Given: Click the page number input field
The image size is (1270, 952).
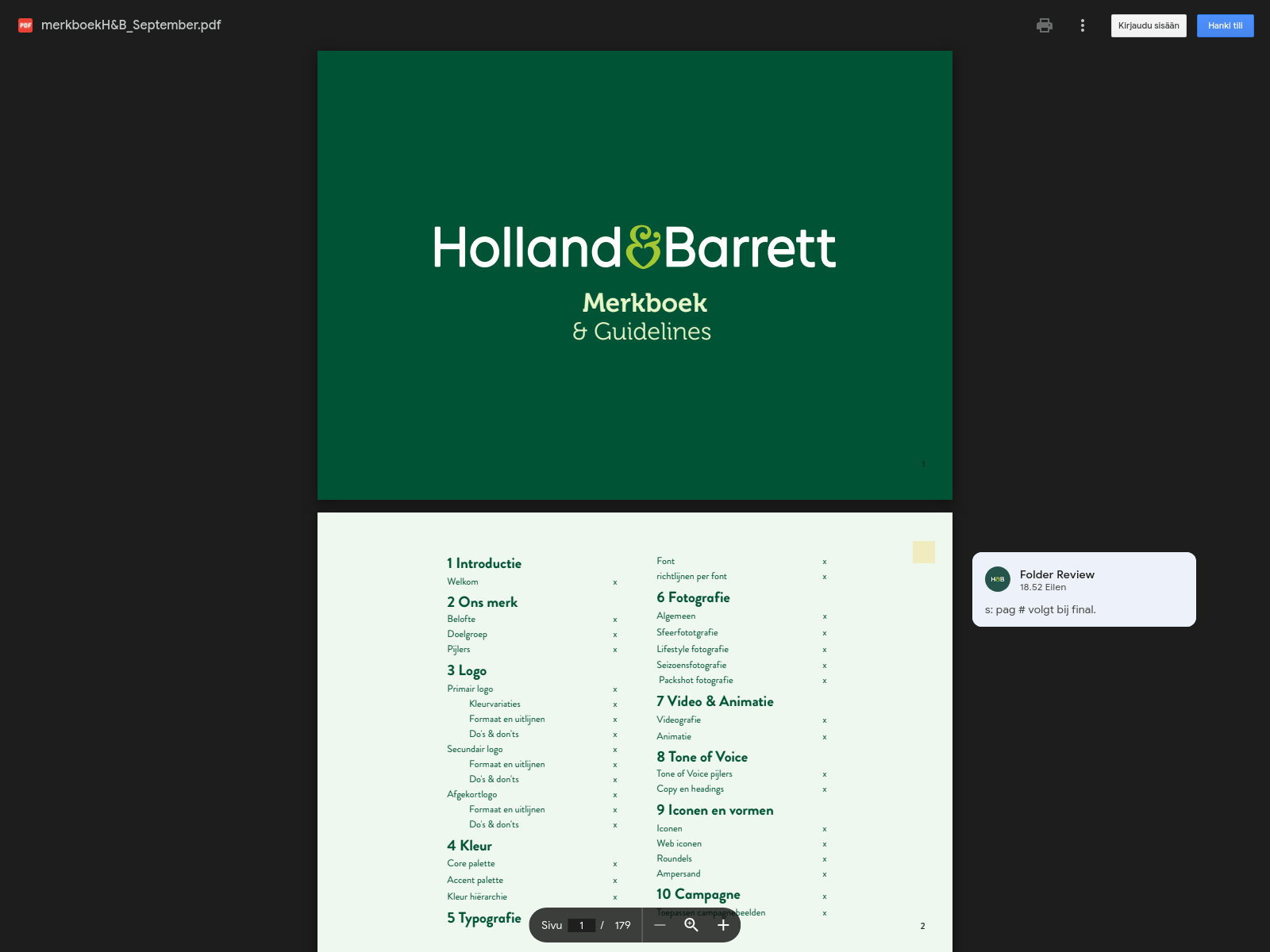Looking at the screenshot, I should pos(582,925).
